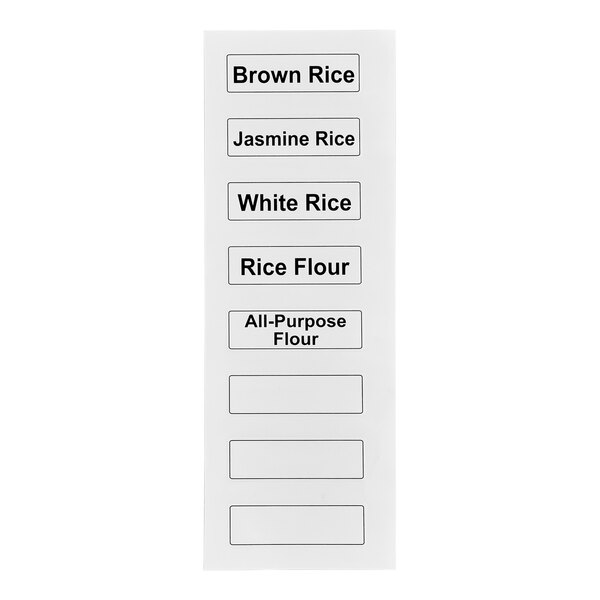Viewport: 600px width, 600px height.
Task: Click the Brown Rice label
Action: [x=293, y=74]
